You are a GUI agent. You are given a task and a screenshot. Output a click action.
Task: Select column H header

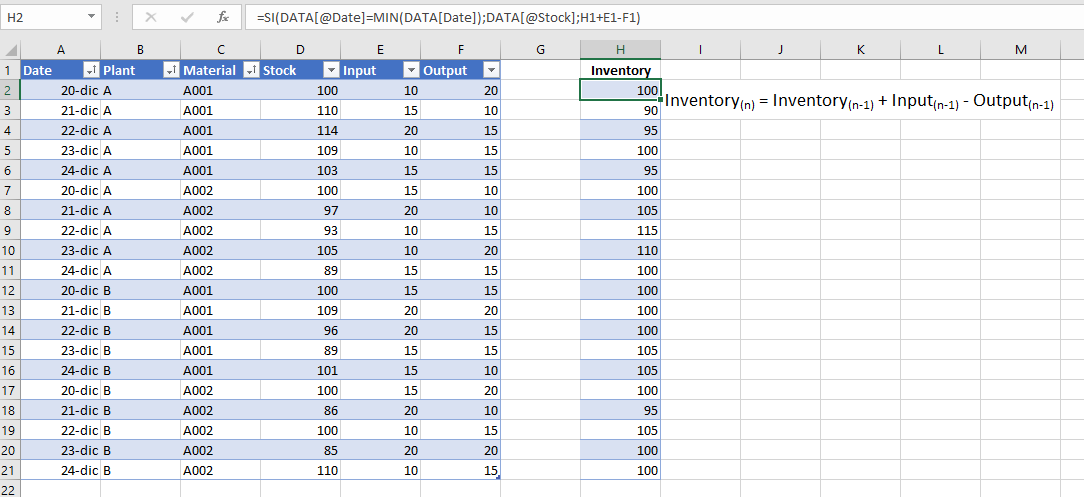[620, 50]
